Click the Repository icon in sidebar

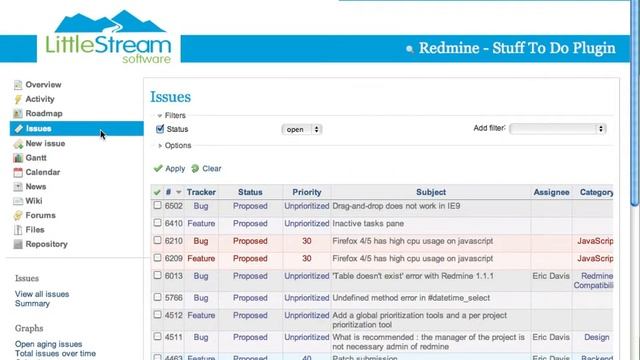18,244
